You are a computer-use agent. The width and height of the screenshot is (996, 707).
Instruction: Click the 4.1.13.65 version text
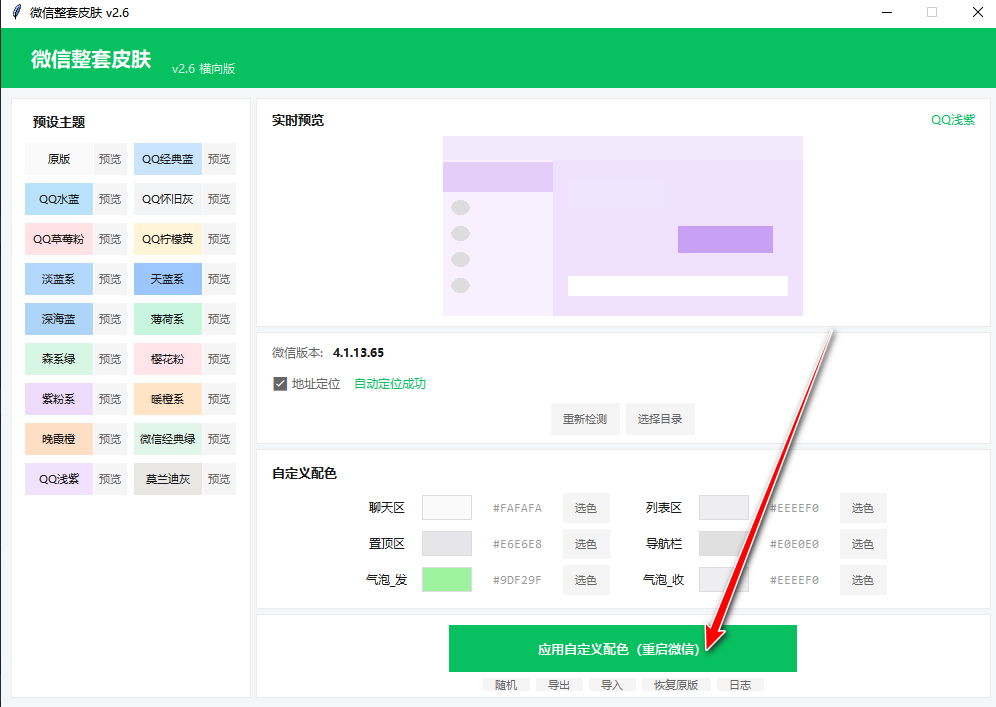[x=358, y=353]
